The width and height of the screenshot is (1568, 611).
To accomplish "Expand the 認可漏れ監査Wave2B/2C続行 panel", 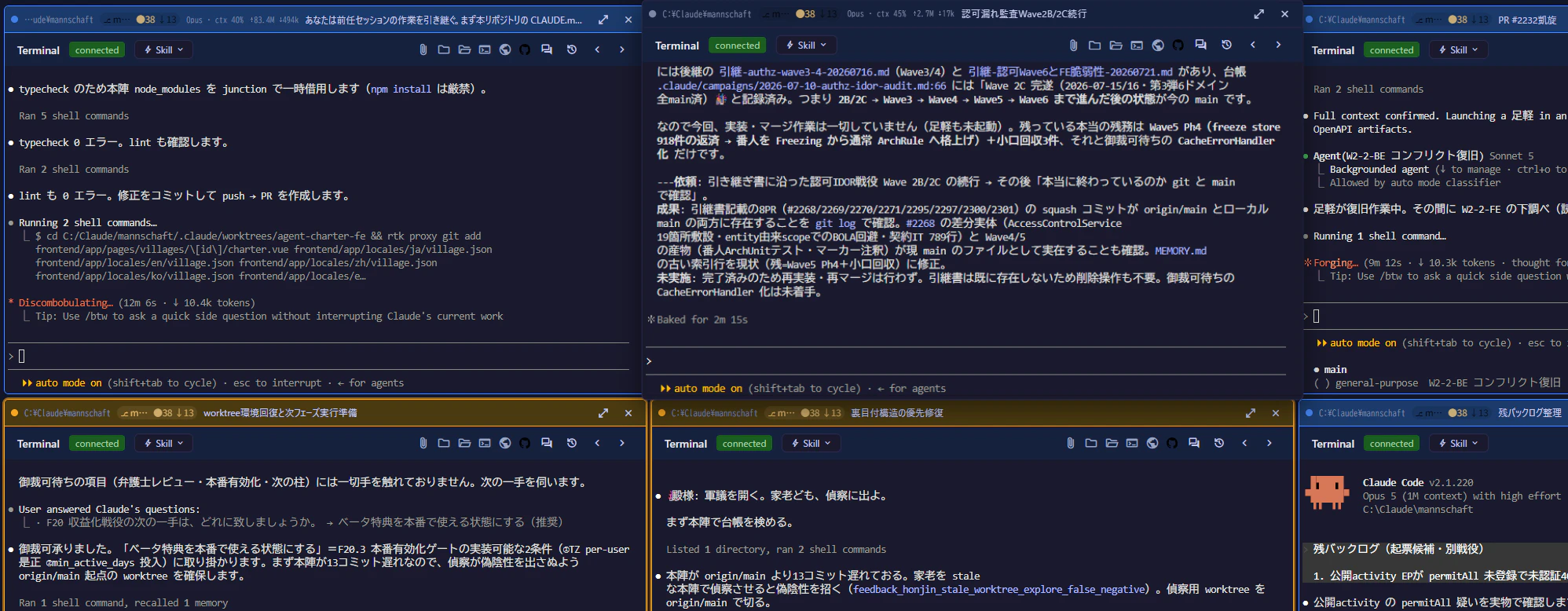I will [x=1259, y=14].
